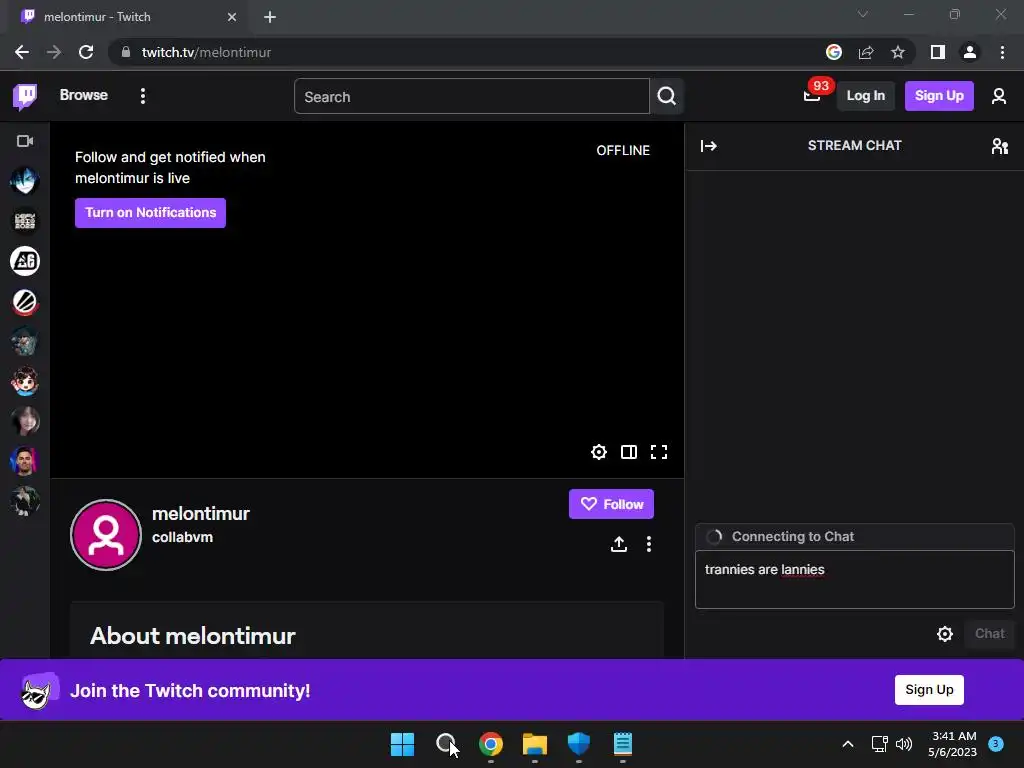Follow melontimur

(611, 504)
